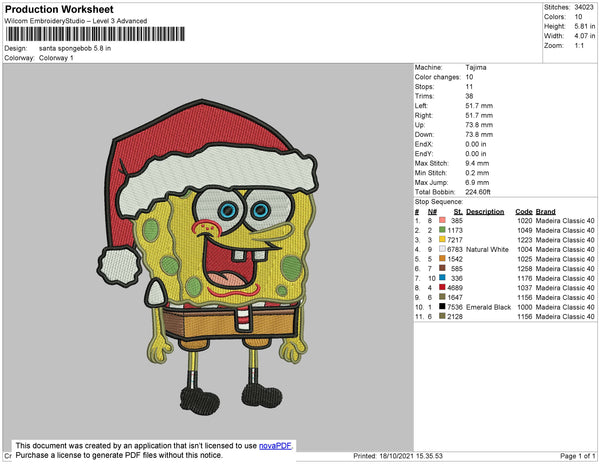Click the 'St.' column header
The image size is (600, 464).
coord(458,212)
